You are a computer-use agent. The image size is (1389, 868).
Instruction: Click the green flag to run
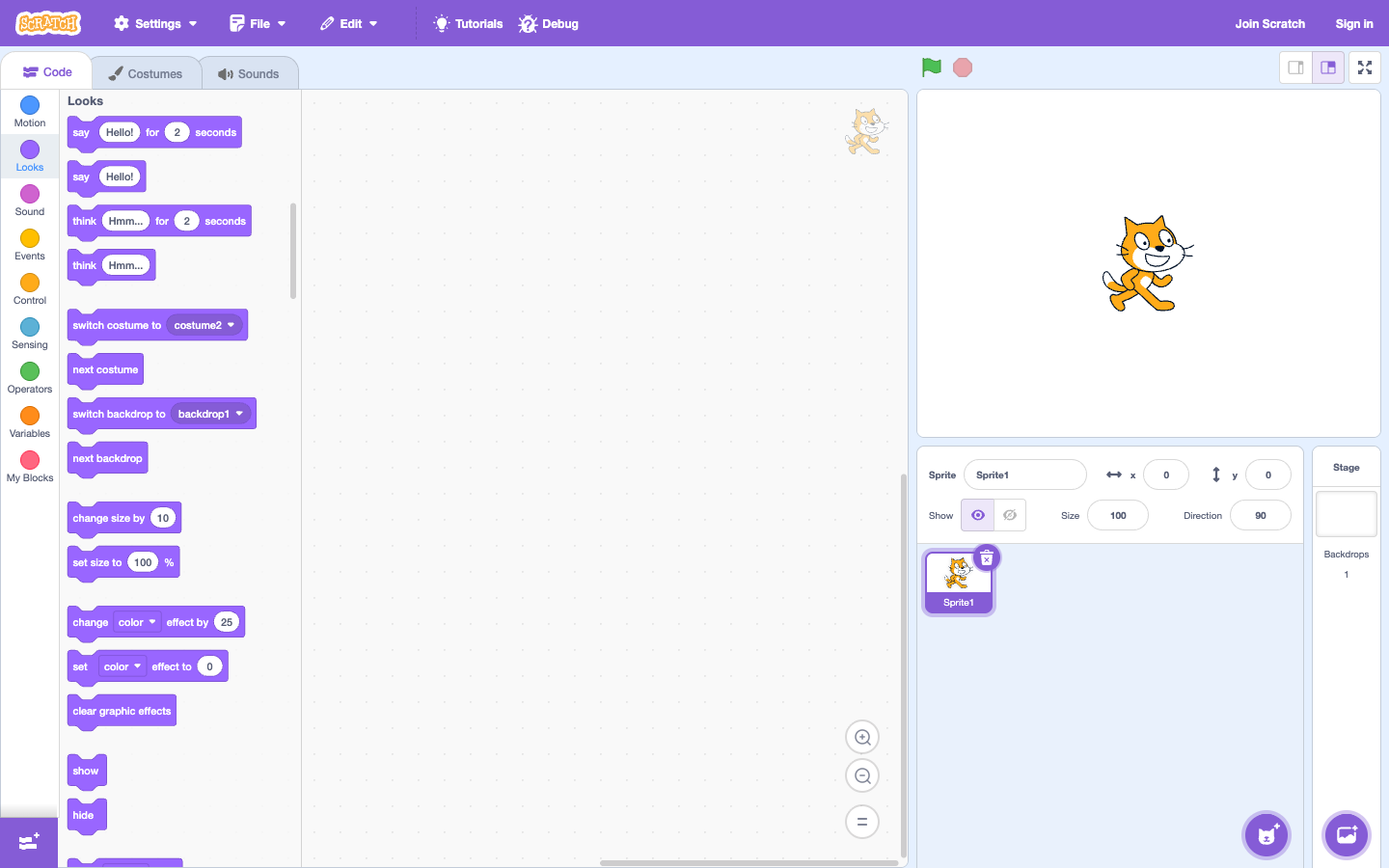(931, 68)
